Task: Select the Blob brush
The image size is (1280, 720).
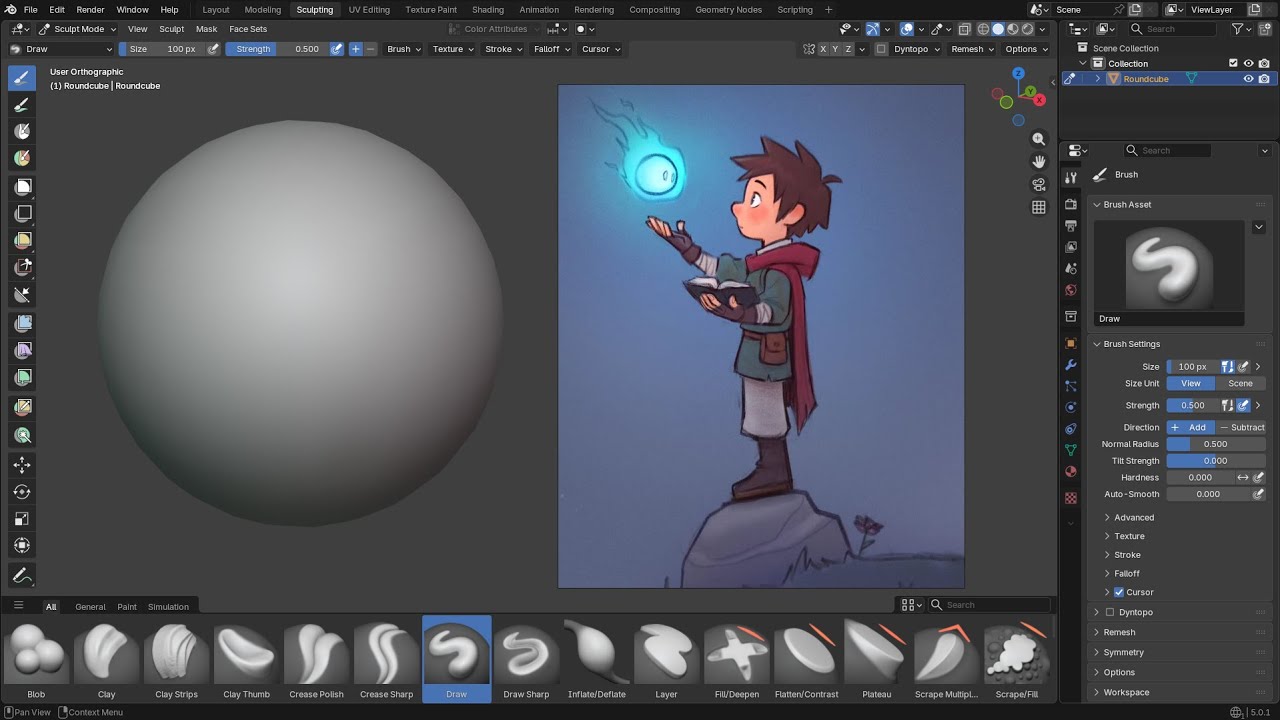Action: tap(36, 658)
